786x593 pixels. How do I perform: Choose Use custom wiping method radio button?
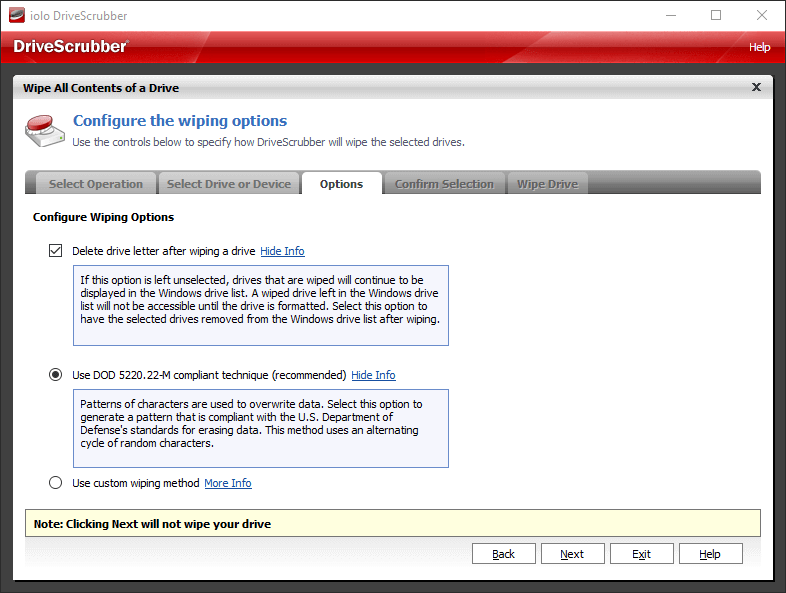(x=56, y=483)
